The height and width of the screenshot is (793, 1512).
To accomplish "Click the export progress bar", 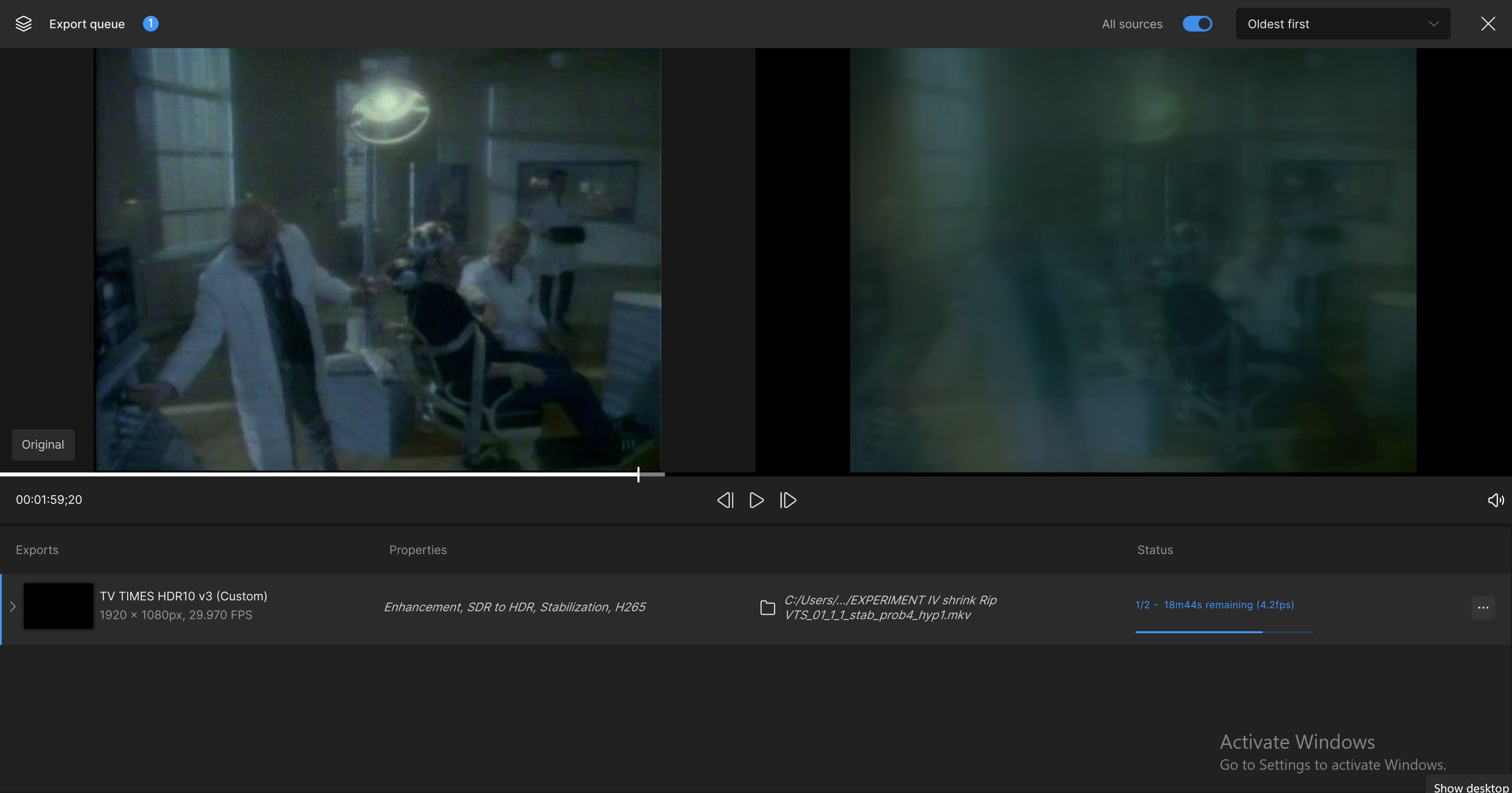I will 1224,632.
